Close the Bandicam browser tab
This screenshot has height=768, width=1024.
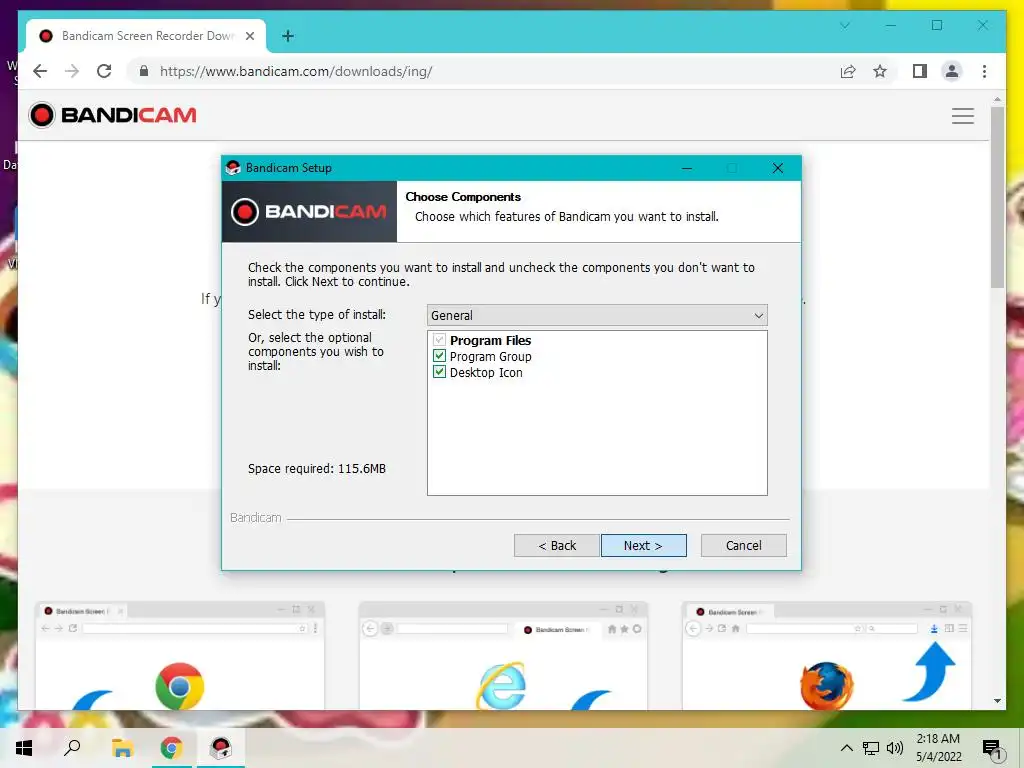tap(249, 36)
